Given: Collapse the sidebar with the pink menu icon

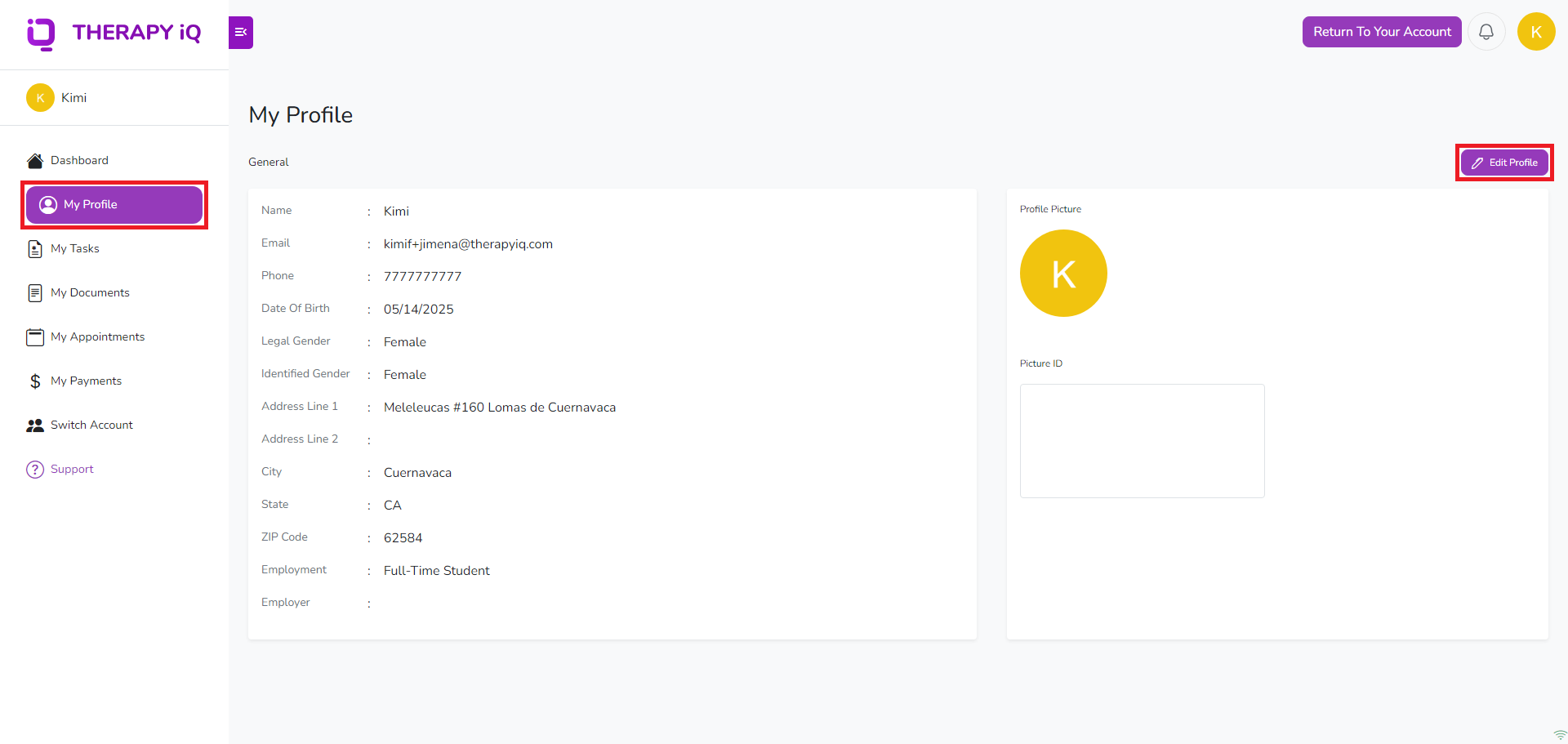Looking at the screenshot, I should pos(240,32).
